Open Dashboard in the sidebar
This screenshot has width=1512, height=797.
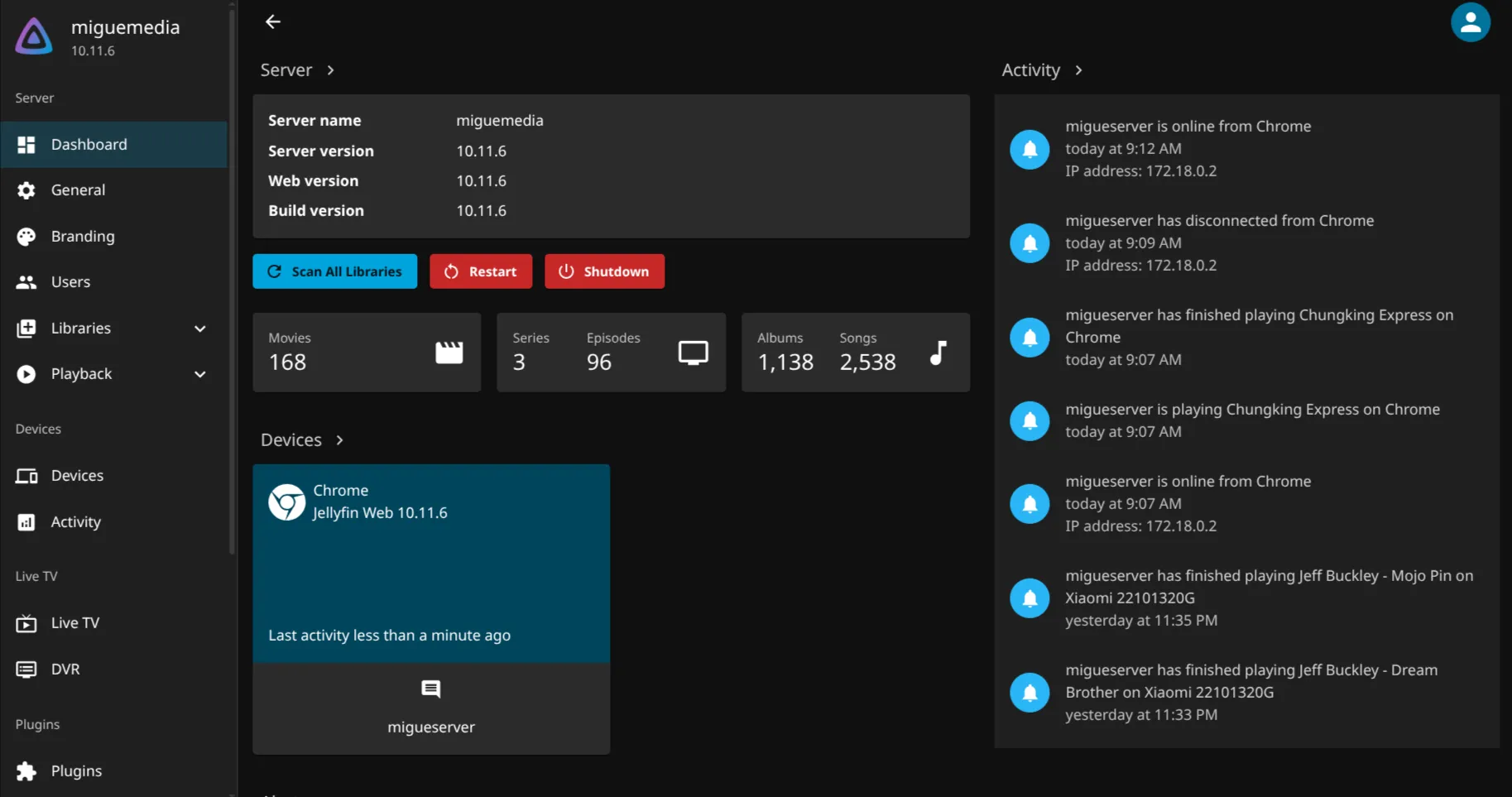pyautogui.click(x=113, y=144)
